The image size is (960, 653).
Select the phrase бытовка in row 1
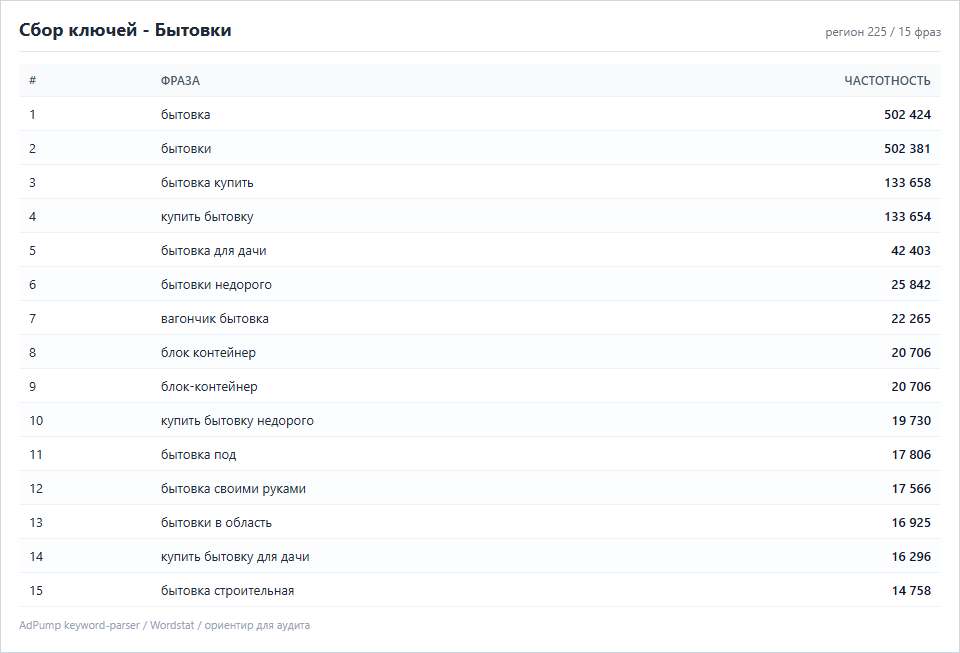click(186, 114)
